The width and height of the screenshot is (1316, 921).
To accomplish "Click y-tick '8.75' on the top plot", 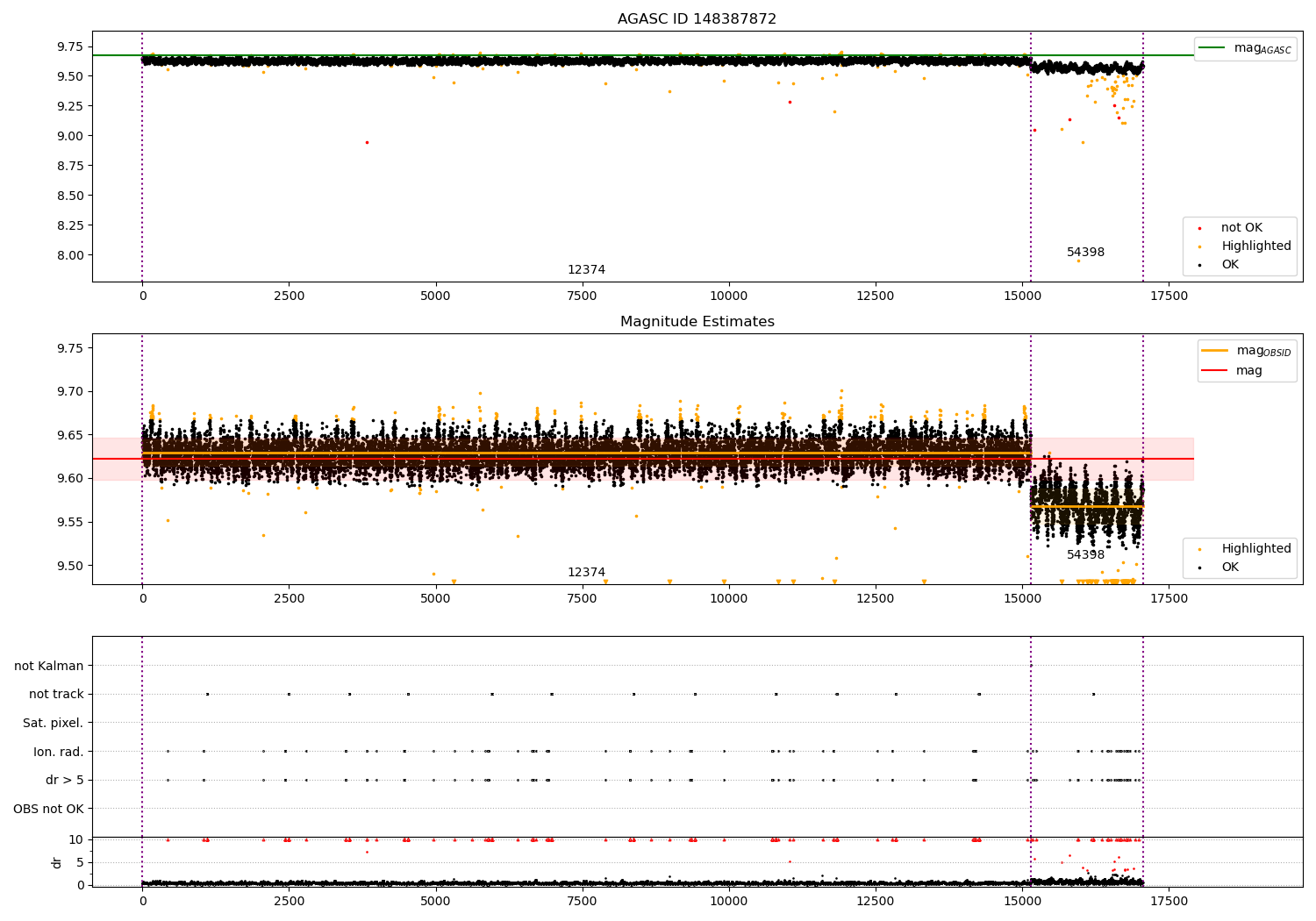I will pyautogui.click(x=69, y=166).
